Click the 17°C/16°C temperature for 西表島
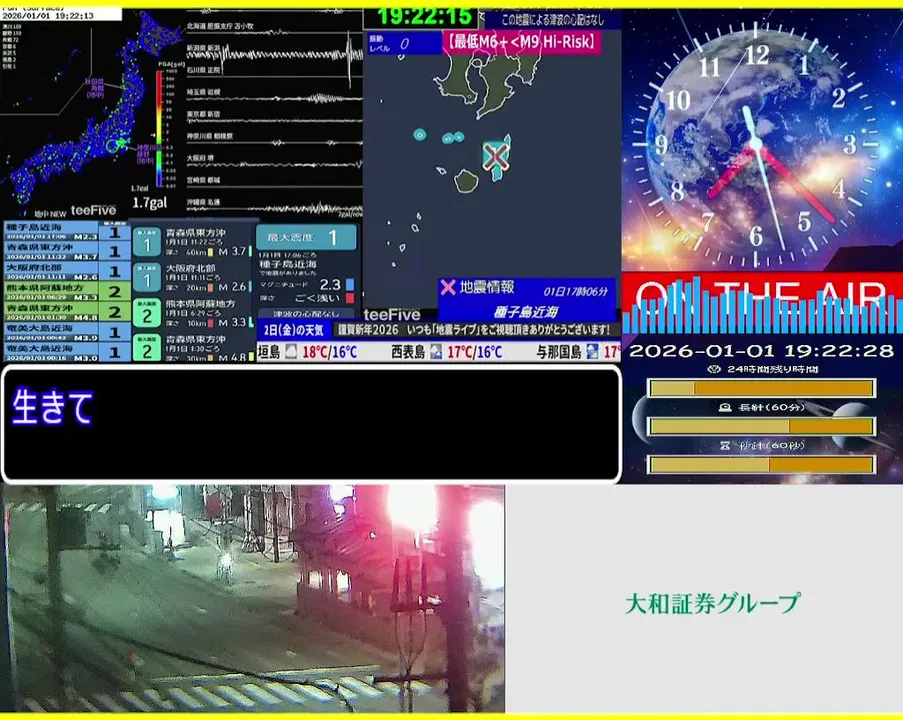This screenshot has width=903, height=720. click(475, 352)
